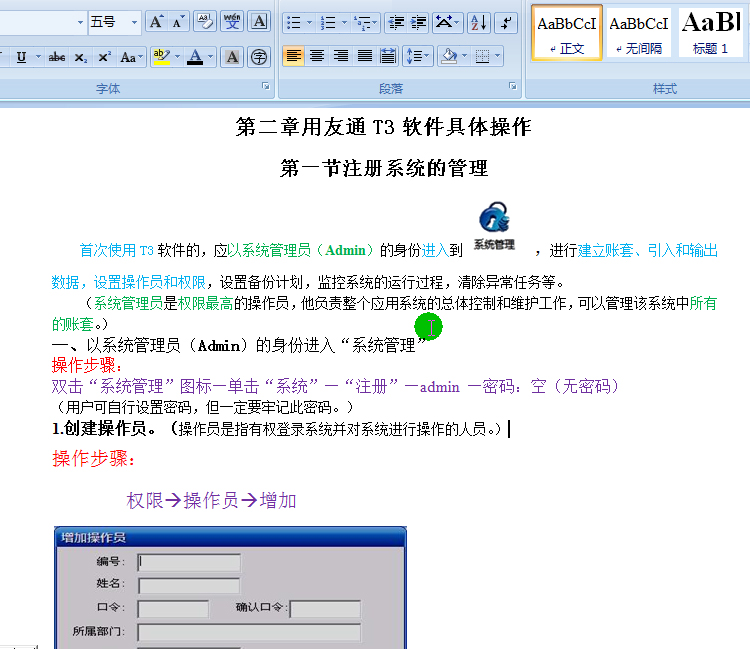Click the Shrink Font button
This screenshot has width=750, height=649.
178,22
